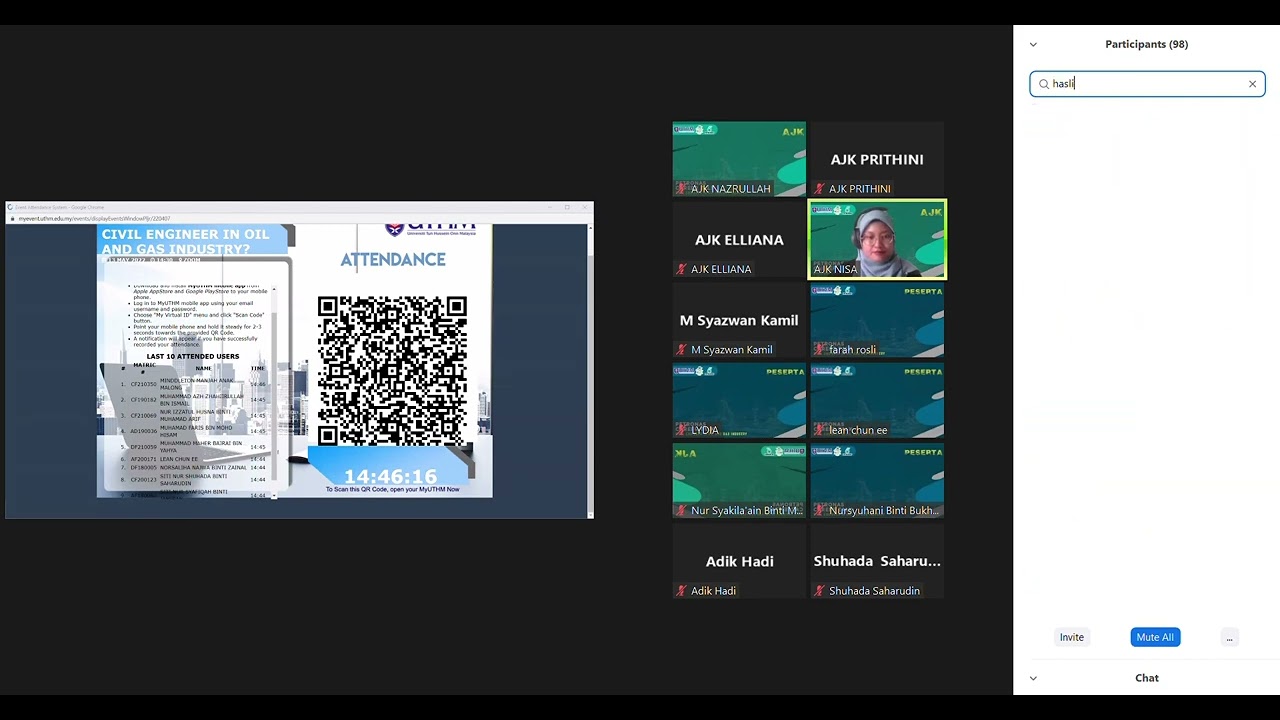1280x720 pixels.
Task: Maximize the shared Chrome window
Action: coord(567,207)
